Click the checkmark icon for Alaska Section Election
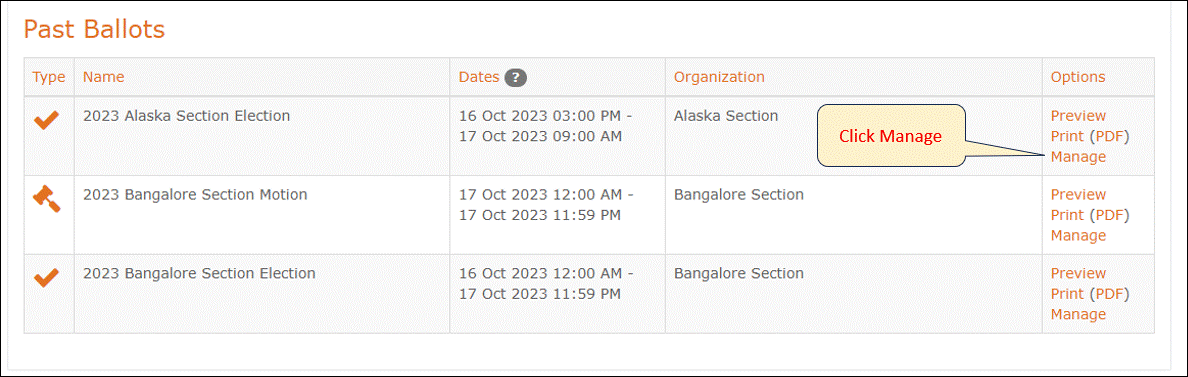 coord(46,120)
